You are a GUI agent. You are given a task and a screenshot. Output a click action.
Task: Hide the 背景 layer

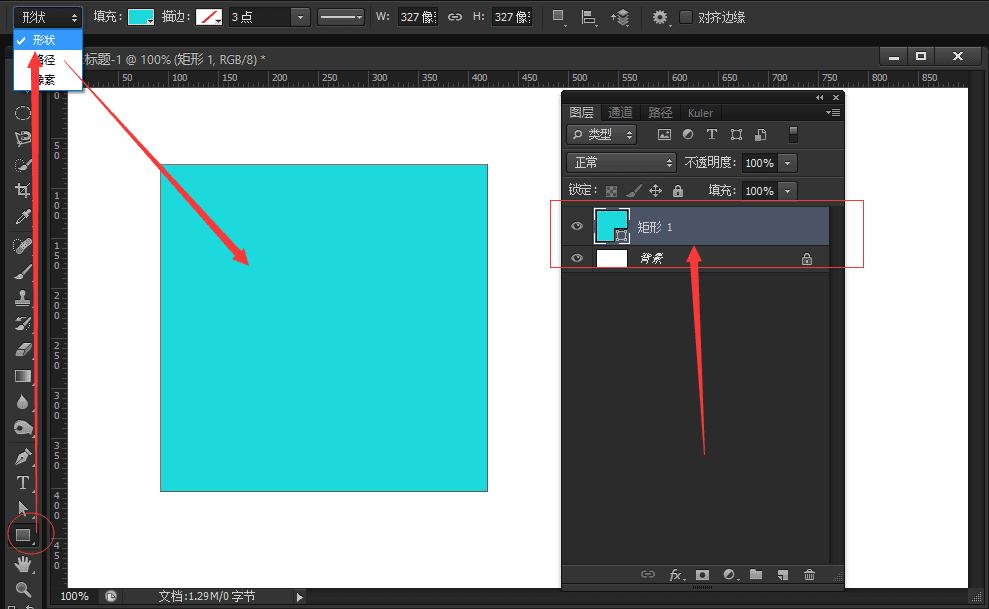coord(577,258)
